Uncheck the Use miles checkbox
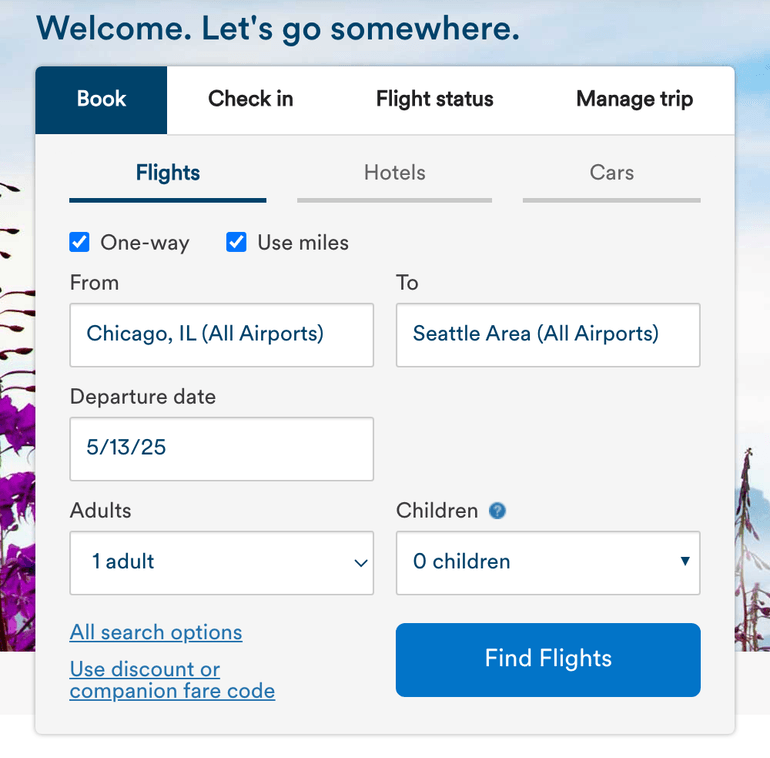 pos(237,242)
